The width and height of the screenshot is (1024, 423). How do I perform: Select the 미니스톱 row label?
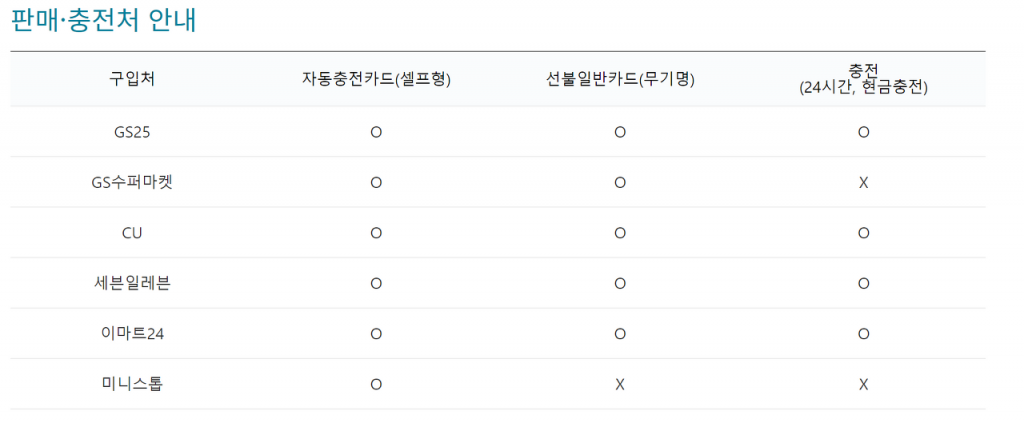click(x=132, y=384)
